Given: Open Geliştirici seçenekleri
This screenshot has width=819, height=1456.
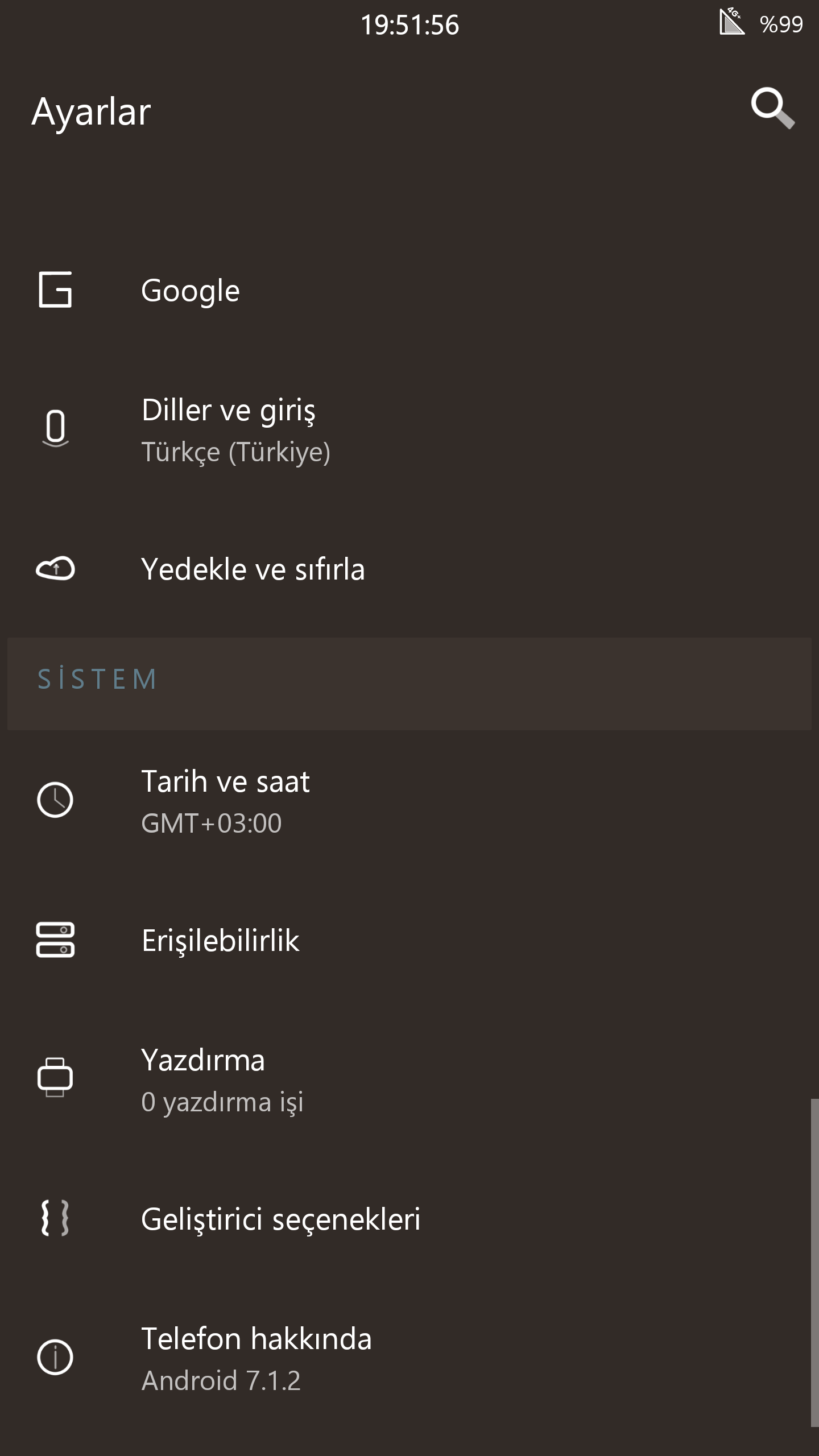Looking at the screenshot, I should click(409, 1219).
